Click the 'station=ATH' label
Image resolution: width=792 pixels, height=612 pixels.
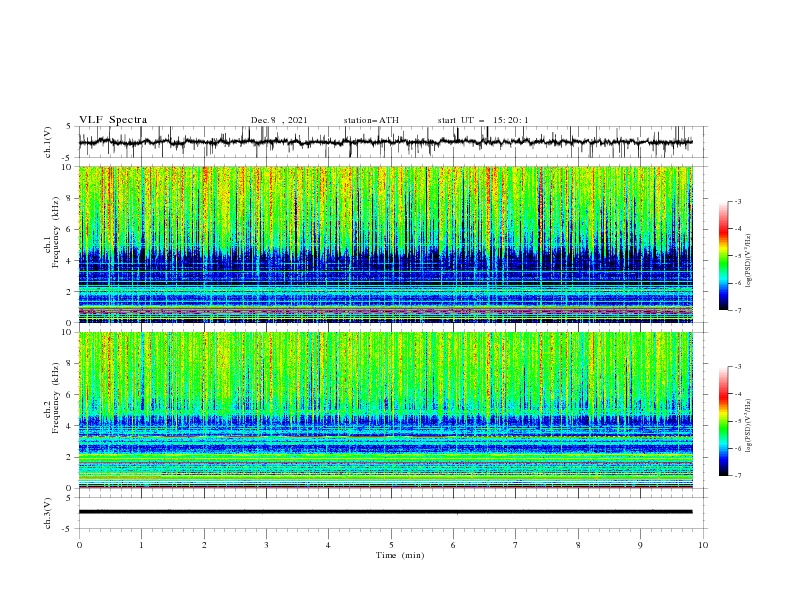tap(371, 120)
